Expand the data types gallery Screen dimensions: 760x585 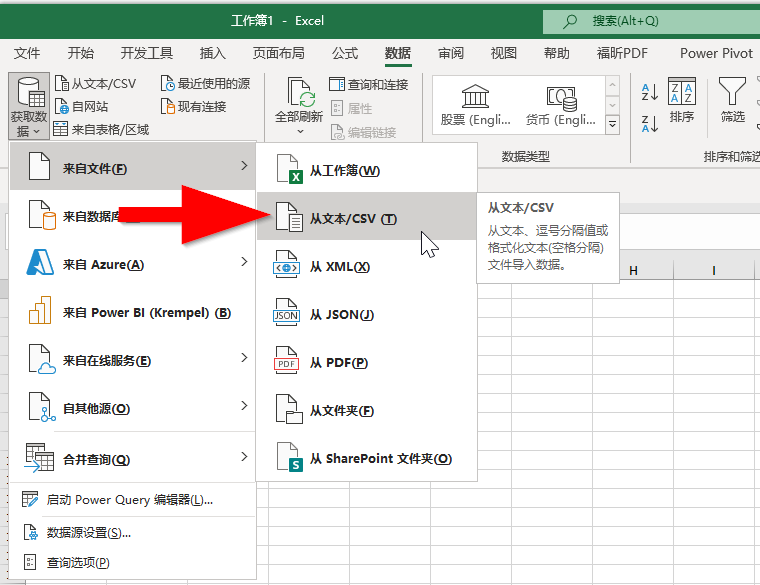click(x=613, y=124)
